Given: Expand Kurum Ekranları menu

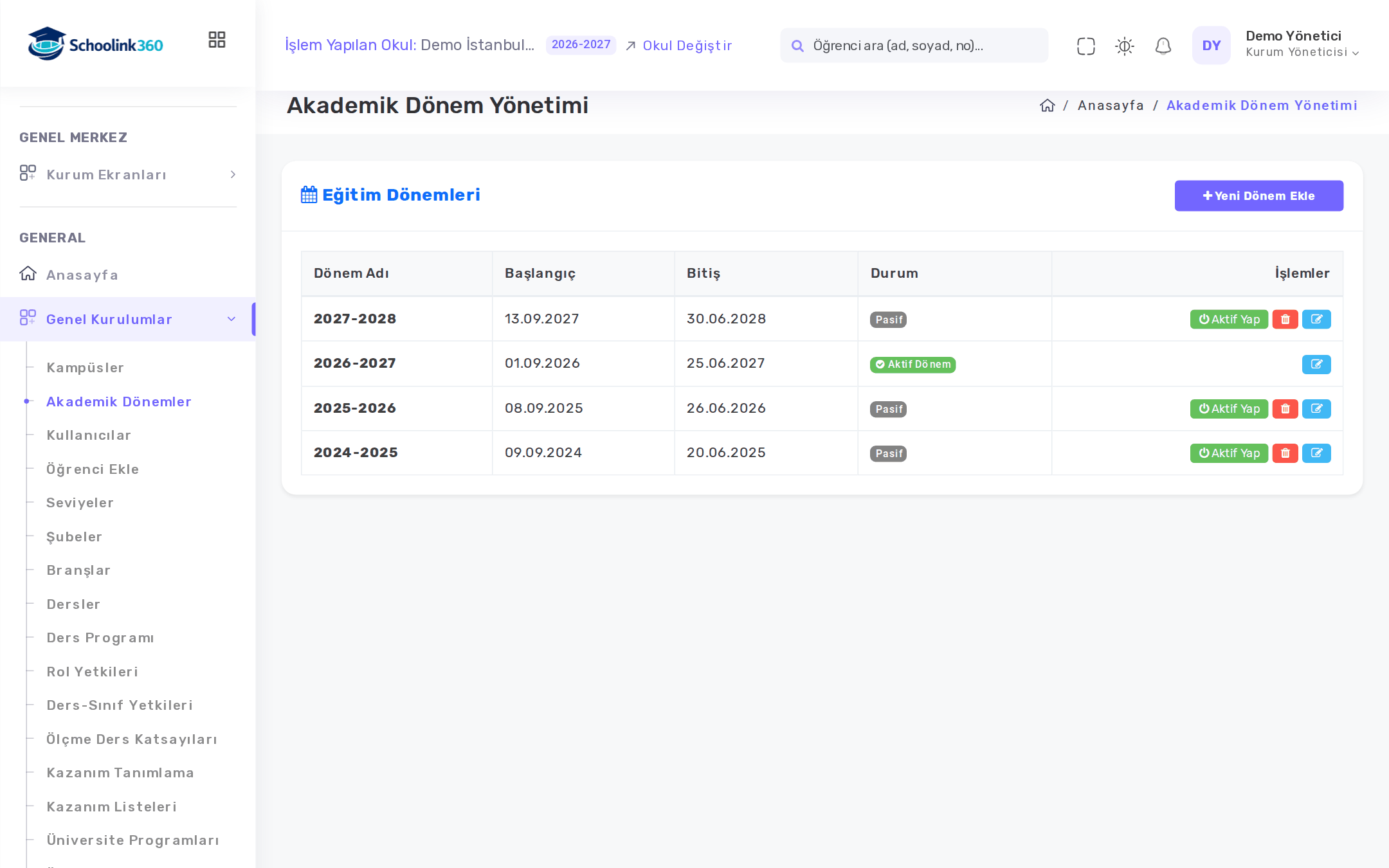Looking at the screenshot, I should (x=128, y=175).
